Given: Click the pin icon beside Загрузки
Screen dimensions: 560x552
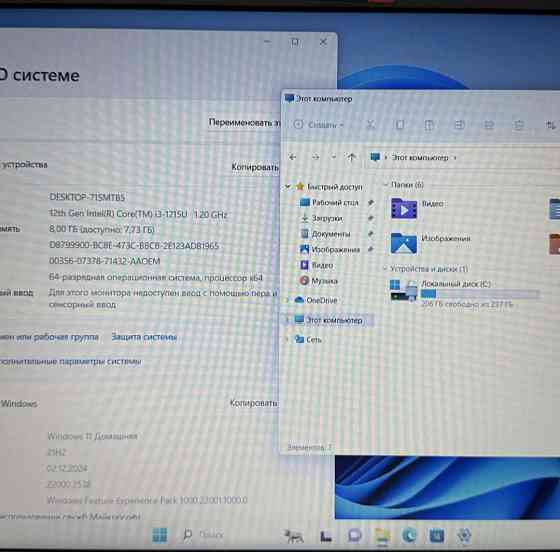Looking at the screenshot, I should 371,218.
